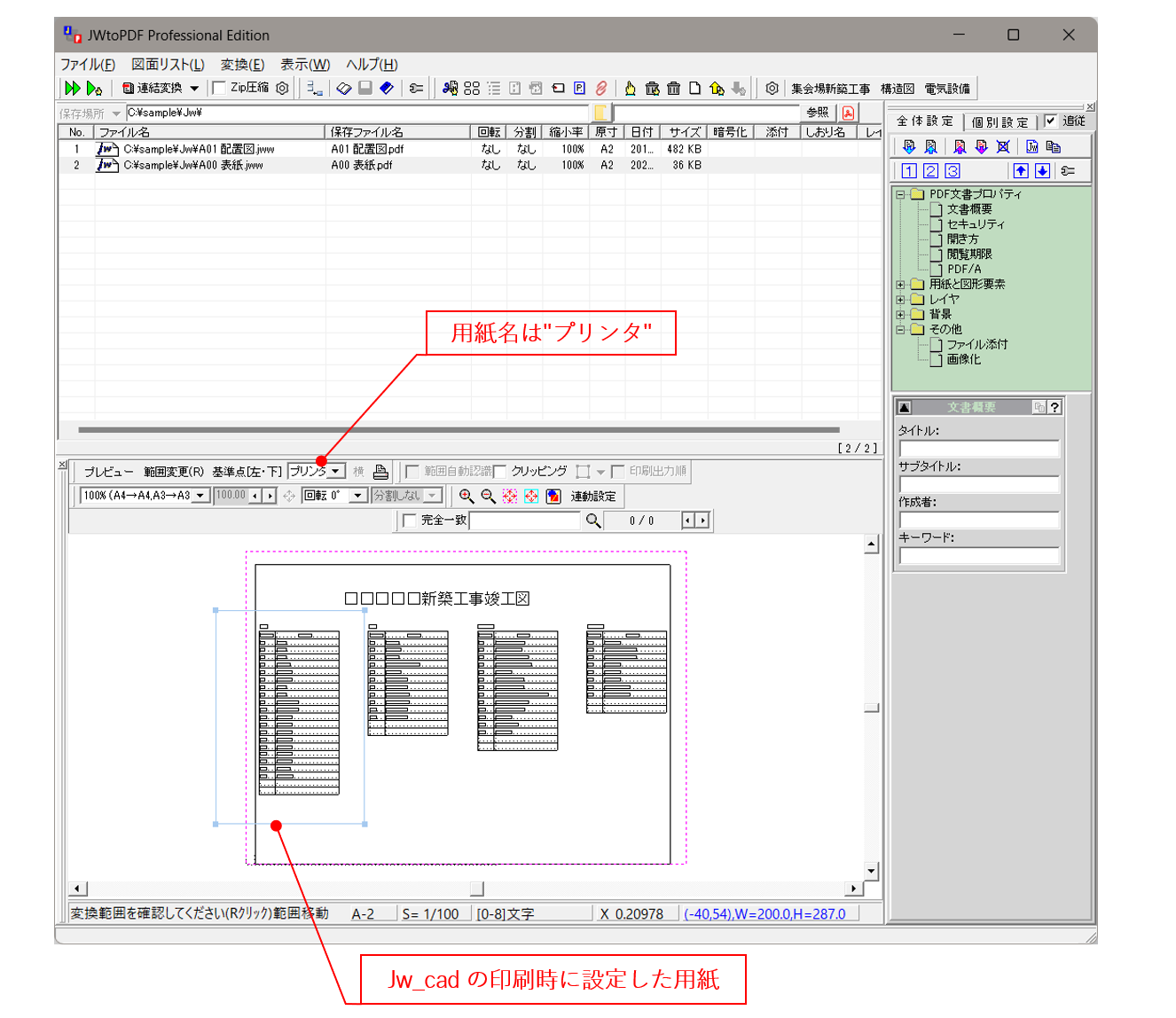Select the 文書概要 tree item

(x=972, y=209)
